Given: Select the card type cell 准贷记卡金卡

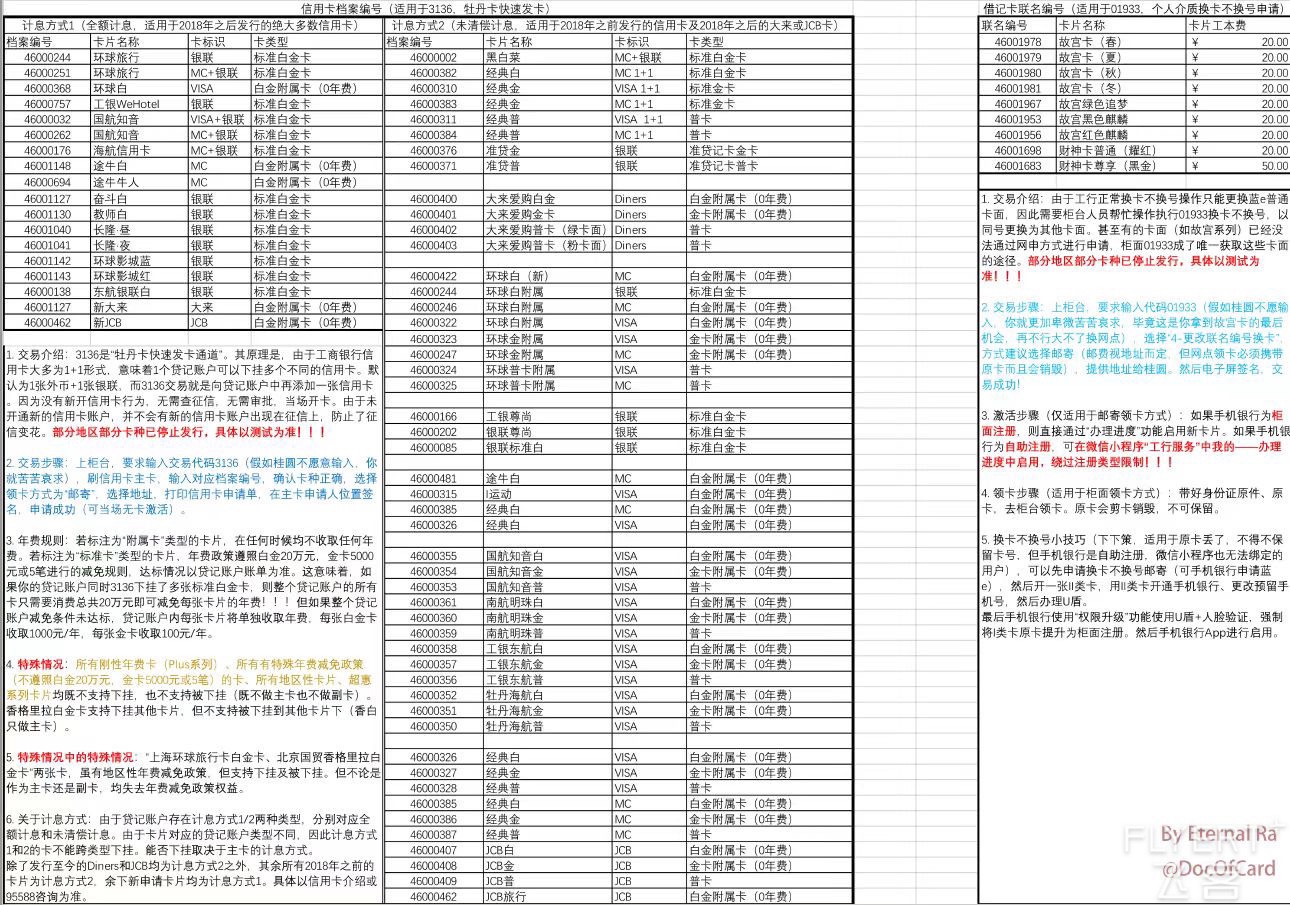Looking at the screenshot, I should tap(769, 150).
